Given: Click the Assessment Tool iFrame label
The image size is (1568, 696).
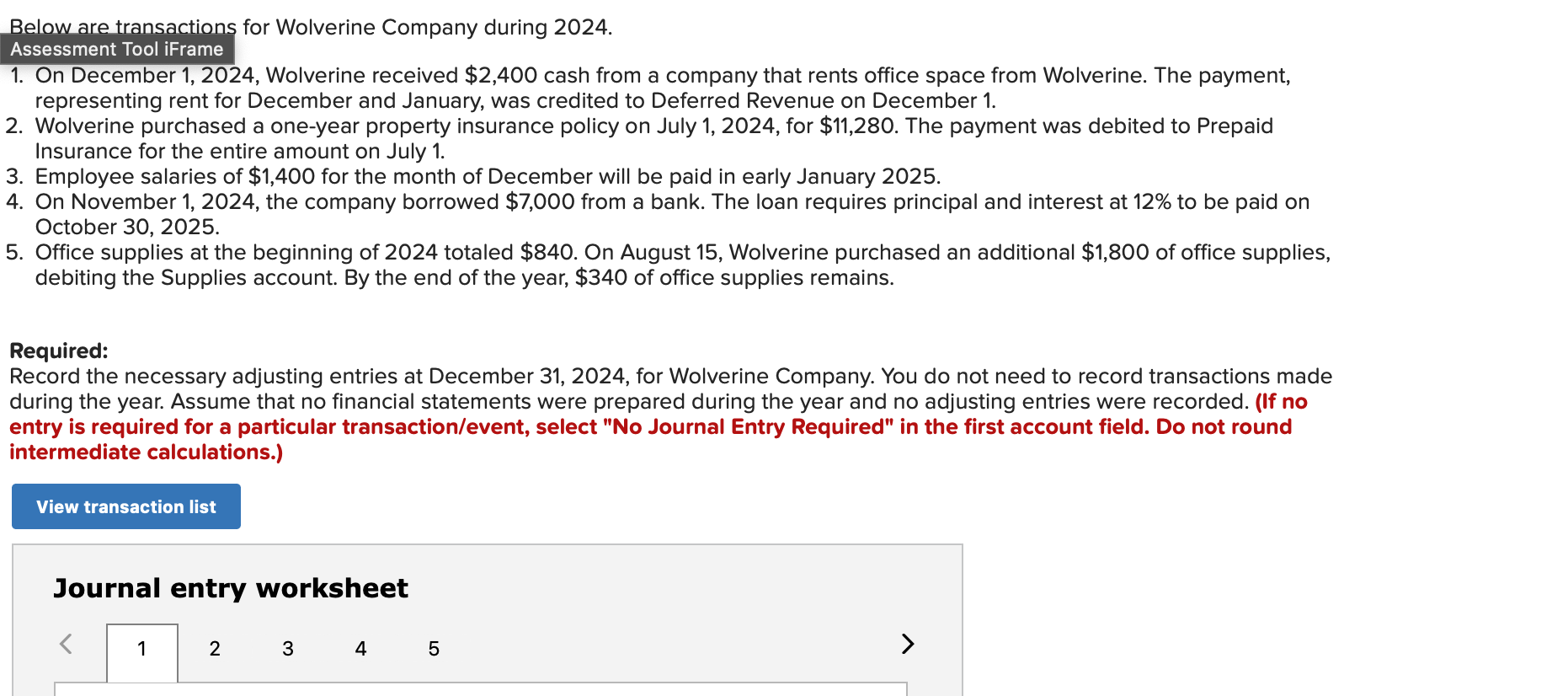Looking at the screenshot, I should pos(118,49).
